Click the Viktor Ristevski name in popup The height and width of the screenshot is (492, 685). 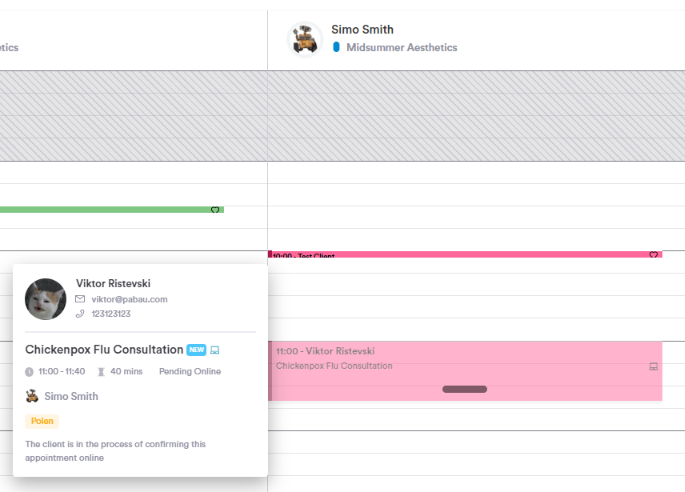[113, 284]
